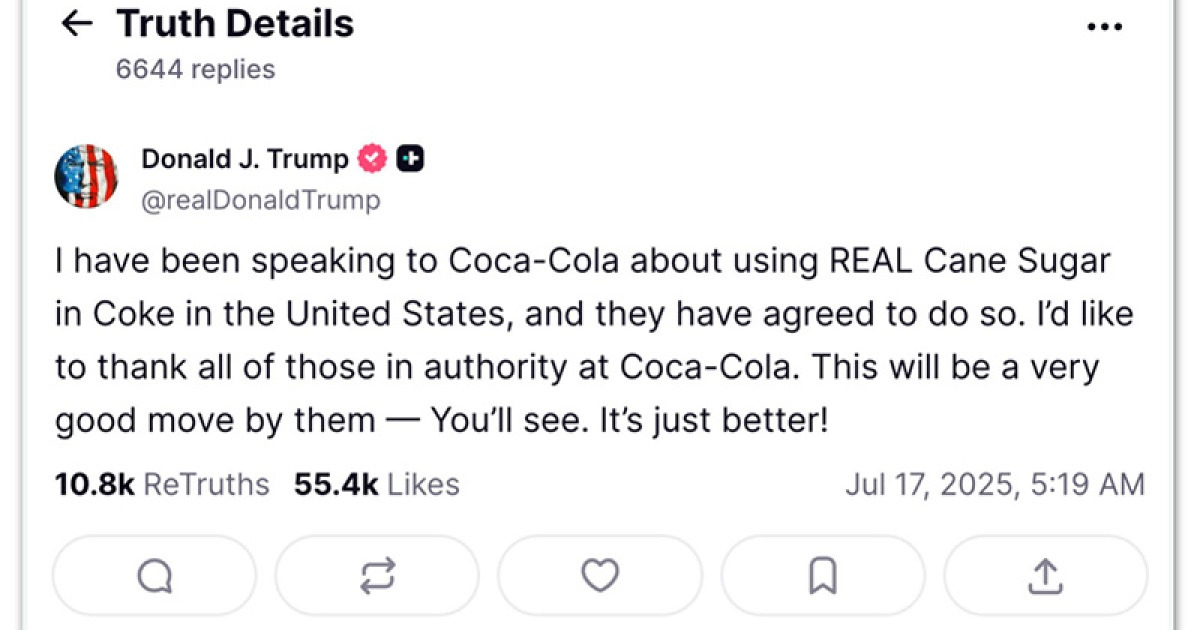Click the black plus badge beside name
The height and width of the screenshot is (630, 1200).
[410, 158]
